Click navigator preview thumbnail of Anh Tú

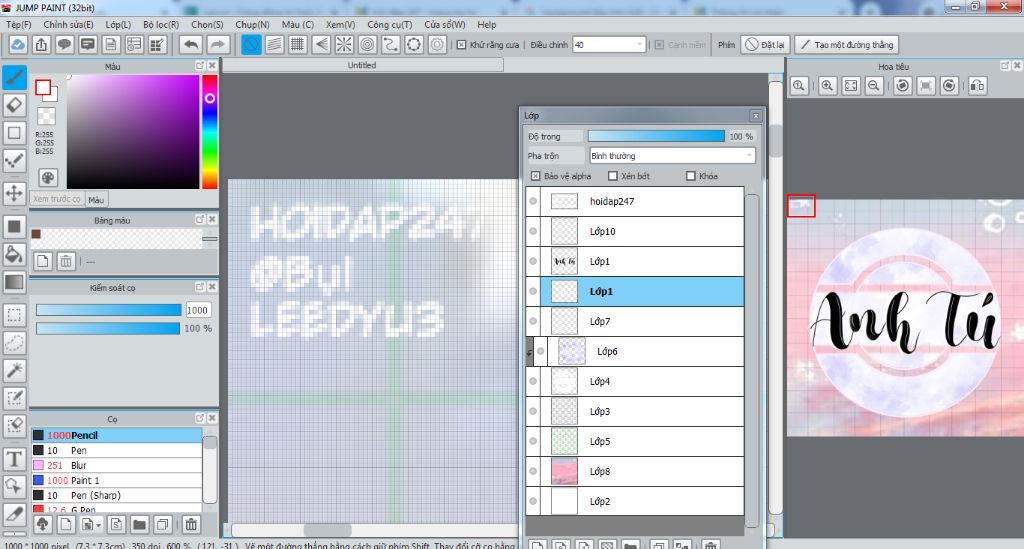coord(905,319)
